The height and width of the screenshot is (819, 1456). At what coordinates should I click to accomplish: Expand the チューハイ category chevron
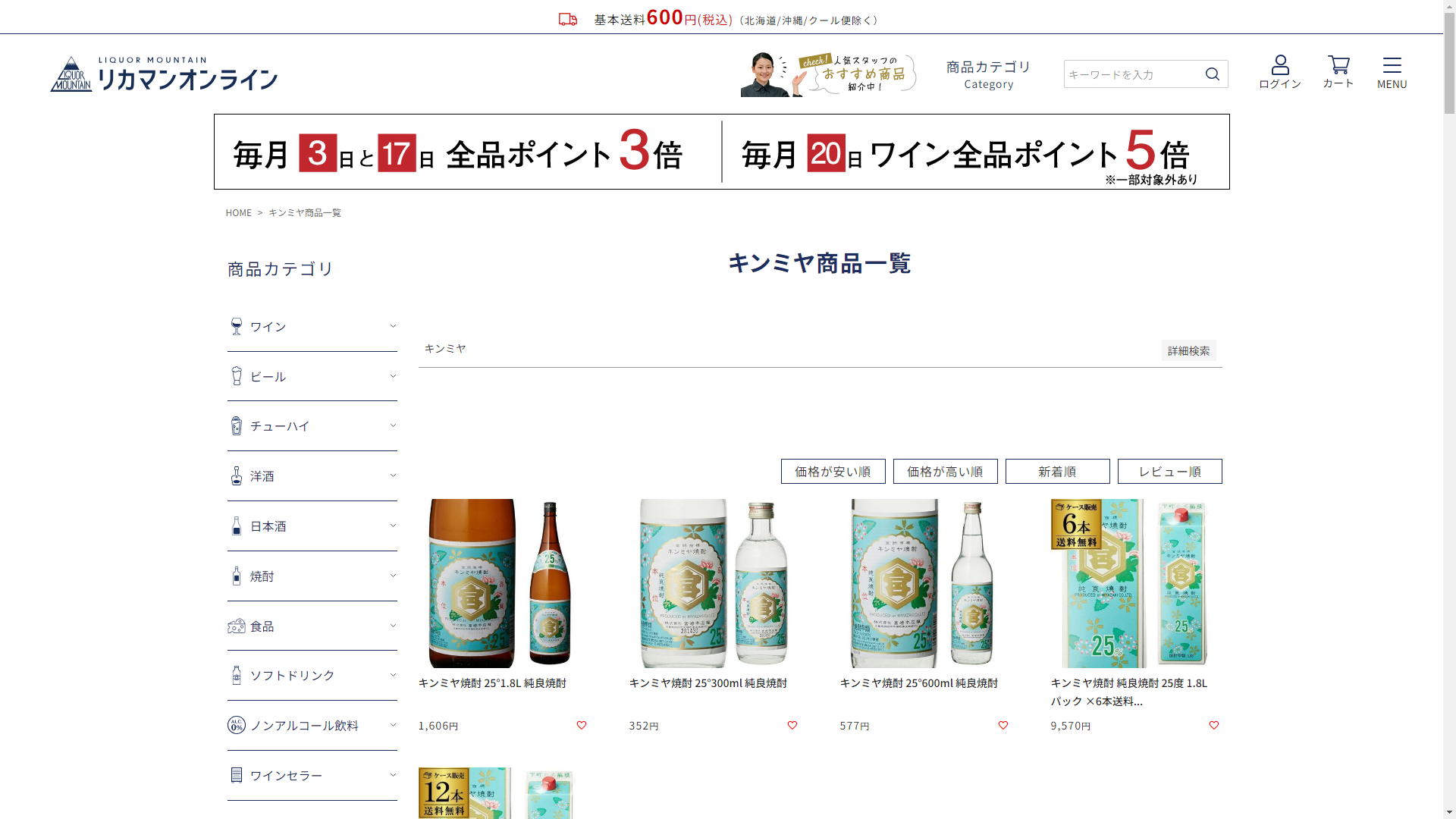393,425
